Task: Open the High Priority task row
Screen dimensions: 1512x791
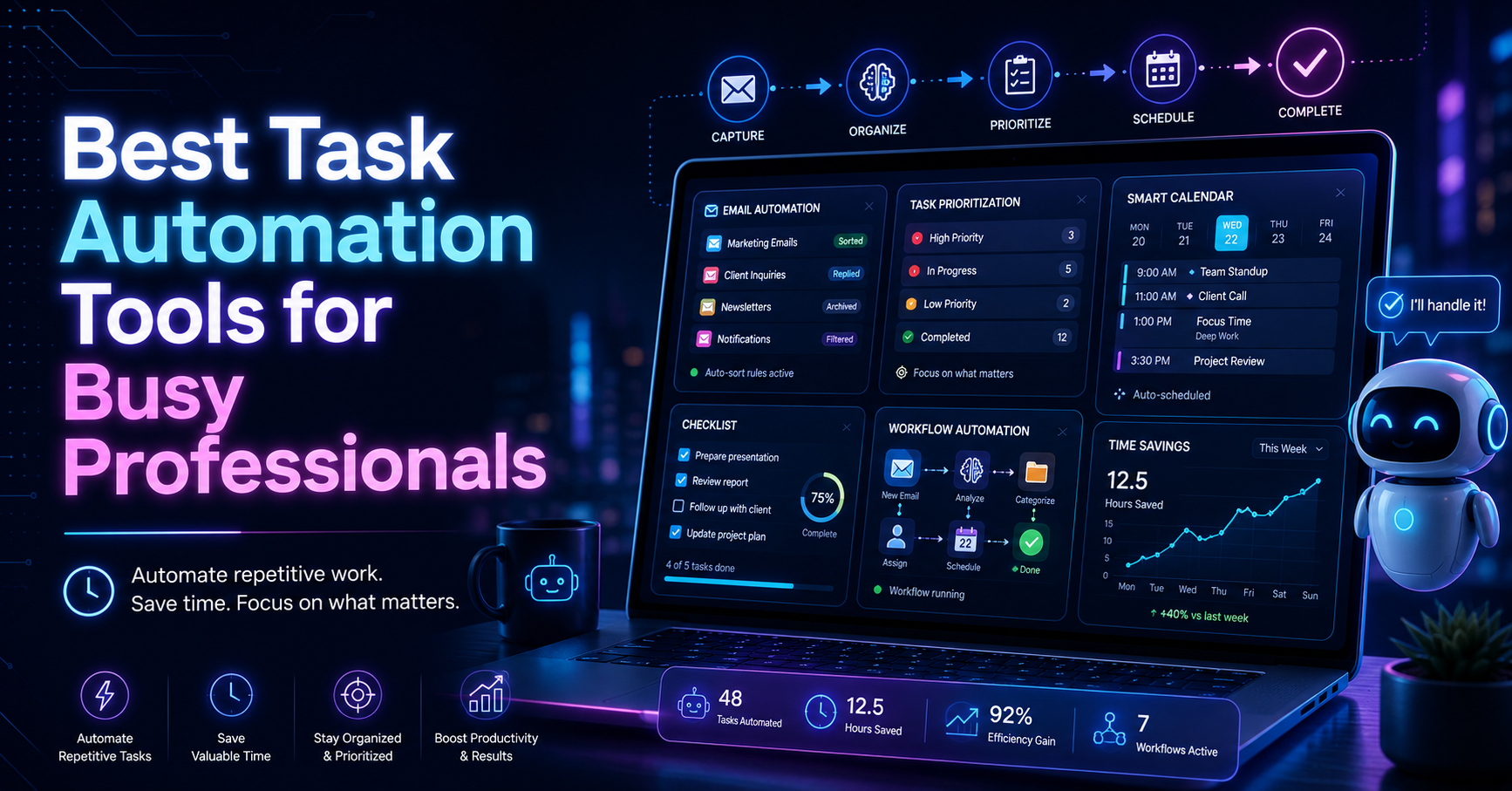Action: point(995,236)
